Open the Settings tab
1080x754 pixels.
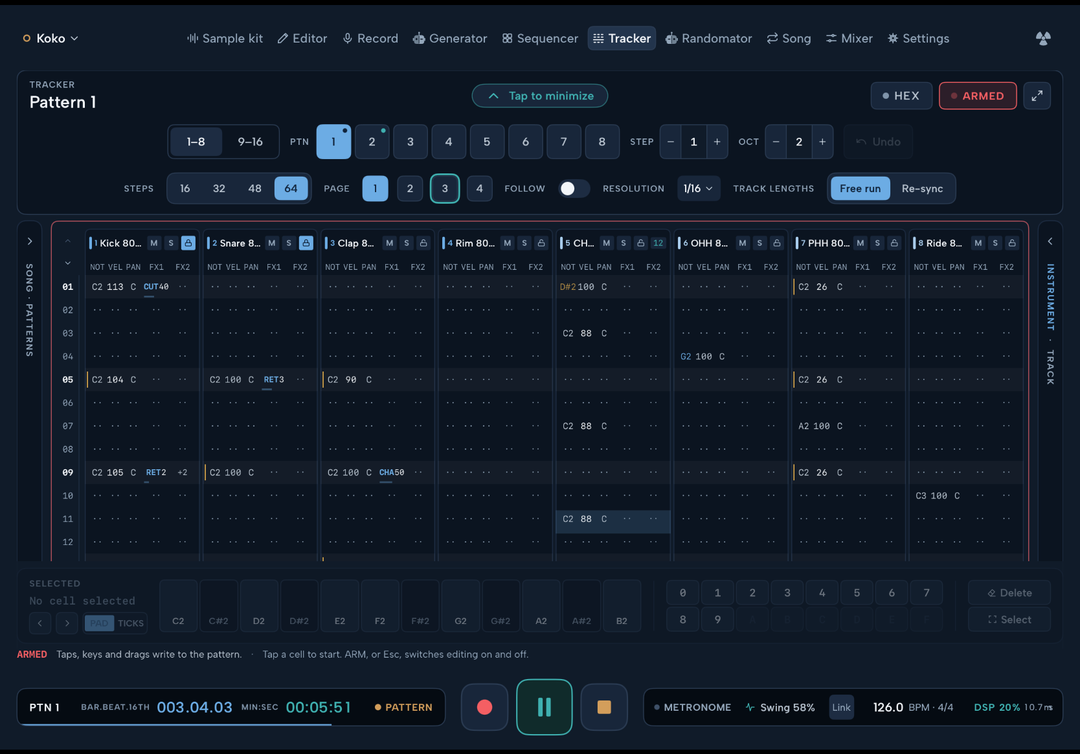(918, 39)
